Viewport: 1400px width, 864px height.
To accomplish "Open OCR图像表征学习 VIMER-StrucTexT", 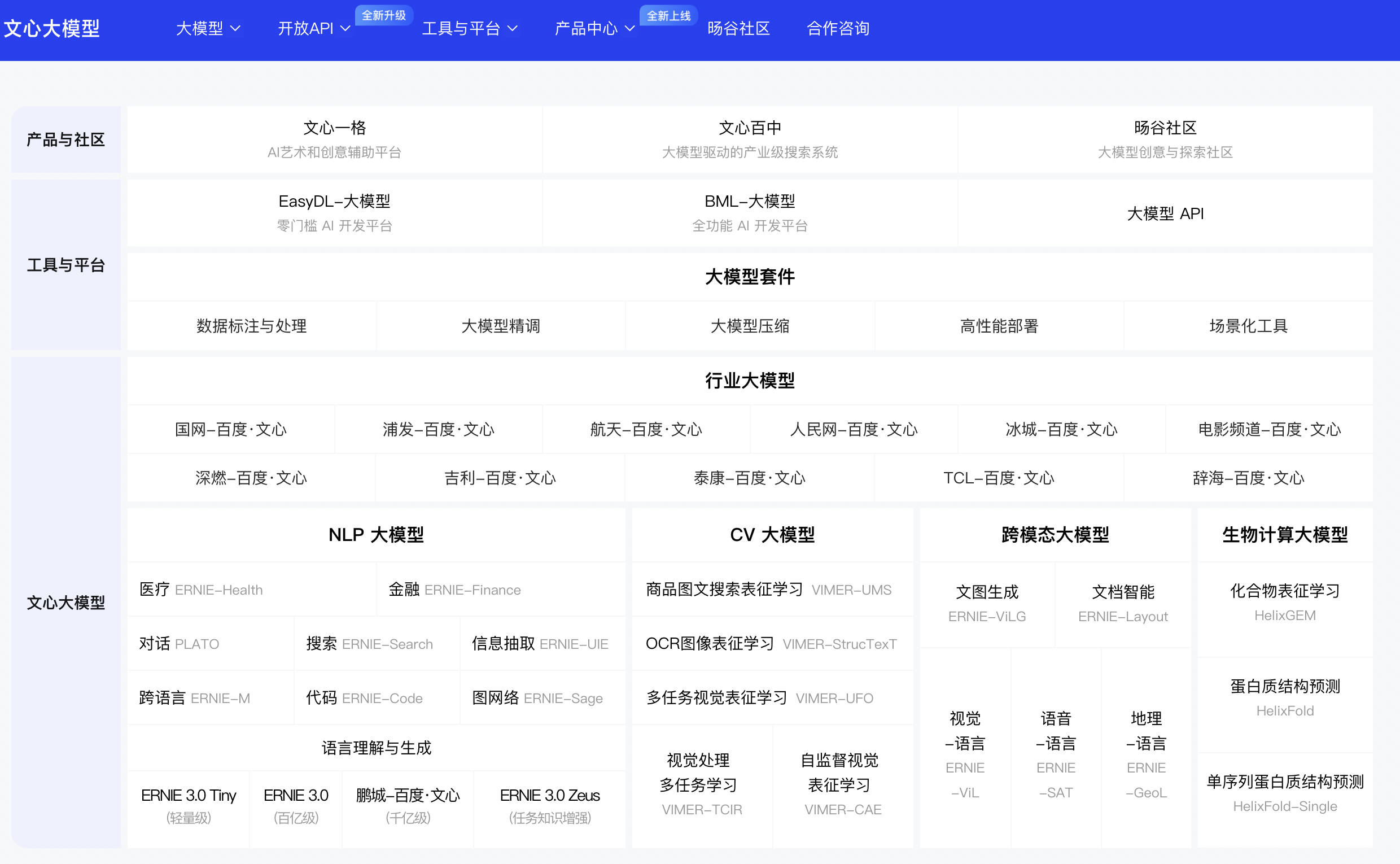I will (772, 643).
